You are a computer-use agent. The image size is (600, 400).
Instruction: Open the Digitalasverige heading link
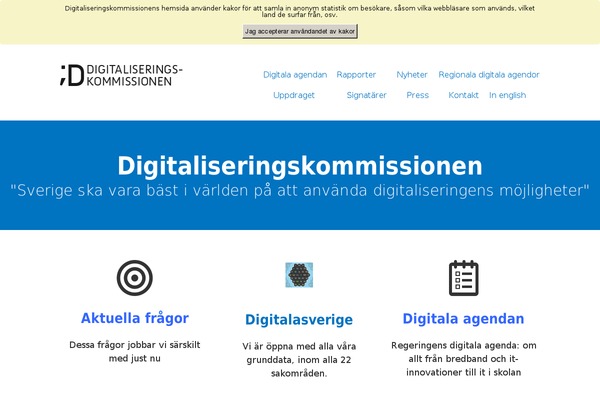[299, 320]
